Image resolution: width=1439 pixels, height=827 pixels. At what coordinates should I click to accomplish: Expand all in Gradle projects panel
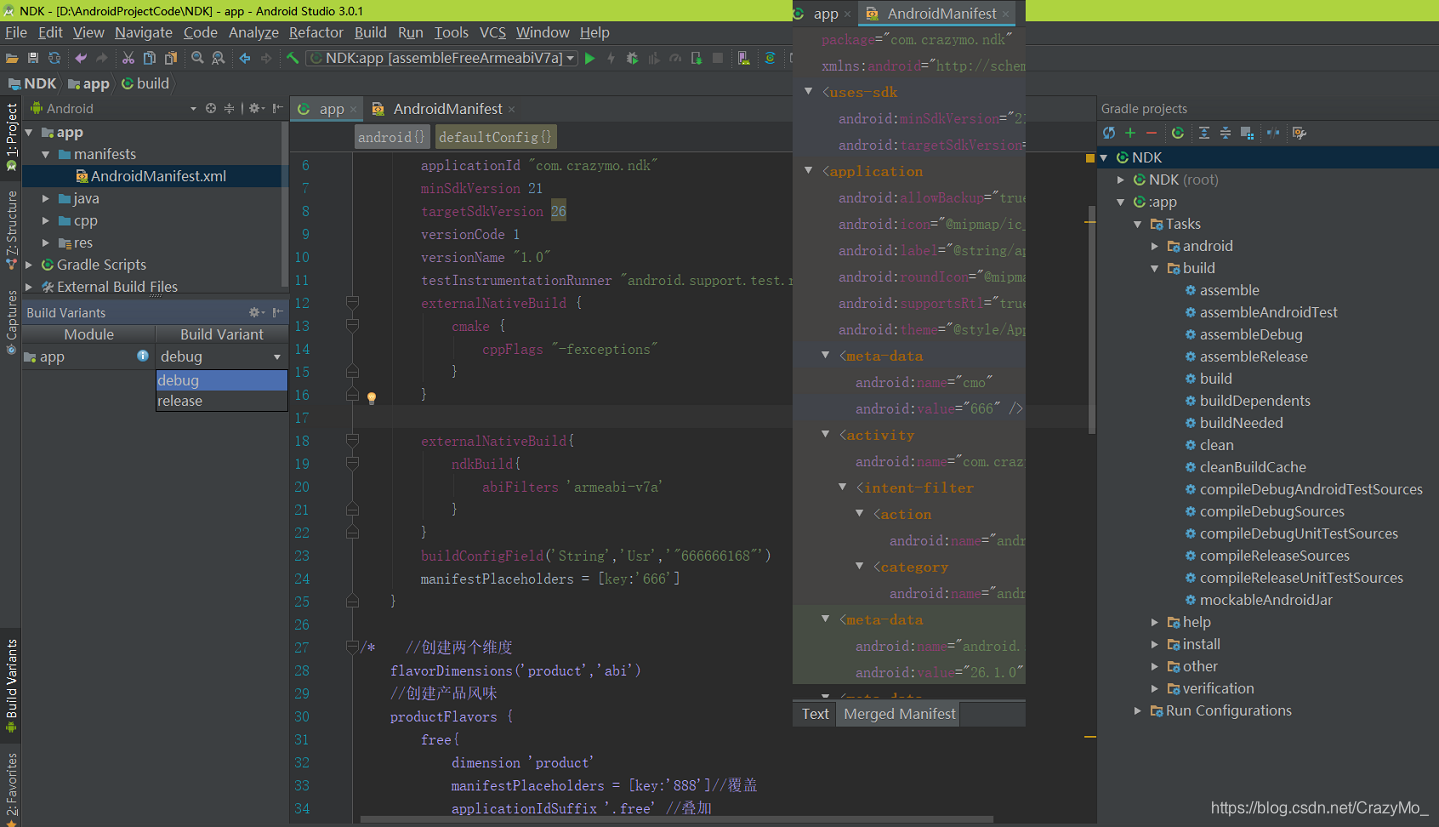(x=1204, y=132)
